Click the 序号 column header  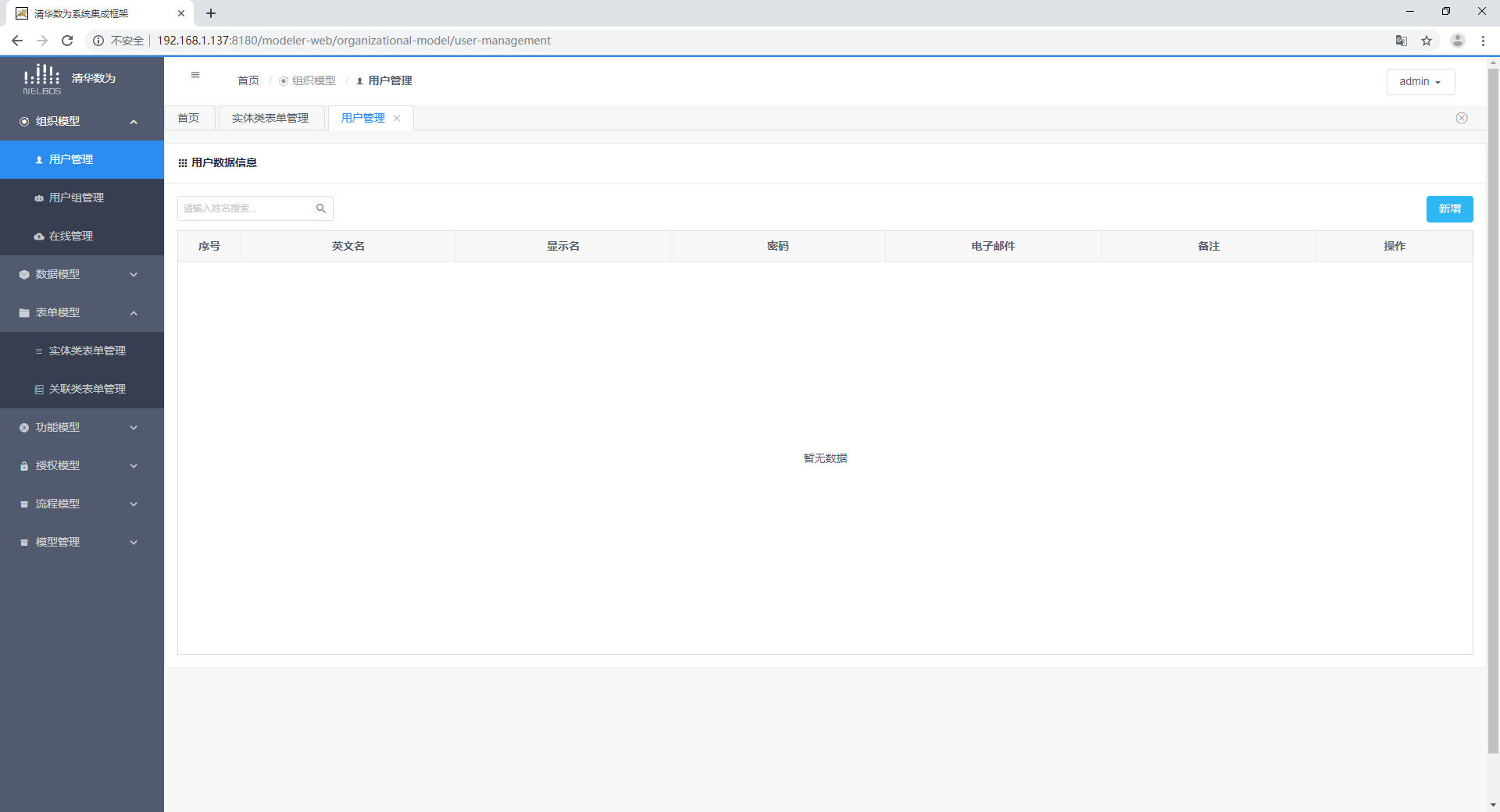pyautogui.click(x=209, y=246)
